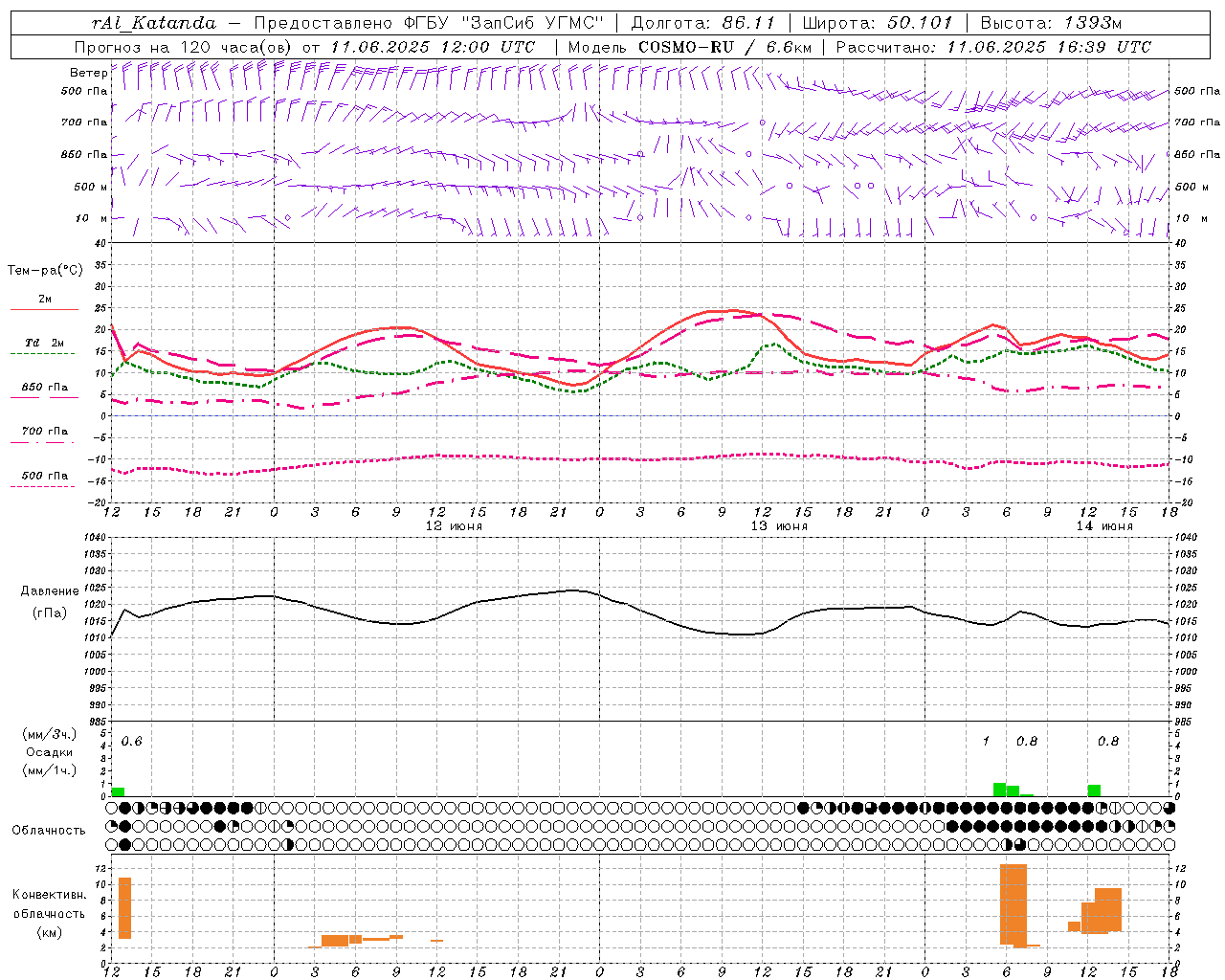Screen dimensions: 1225x980
Task: Click the 500 гПа temperature legend entry
Action: (x=44, y=476)
